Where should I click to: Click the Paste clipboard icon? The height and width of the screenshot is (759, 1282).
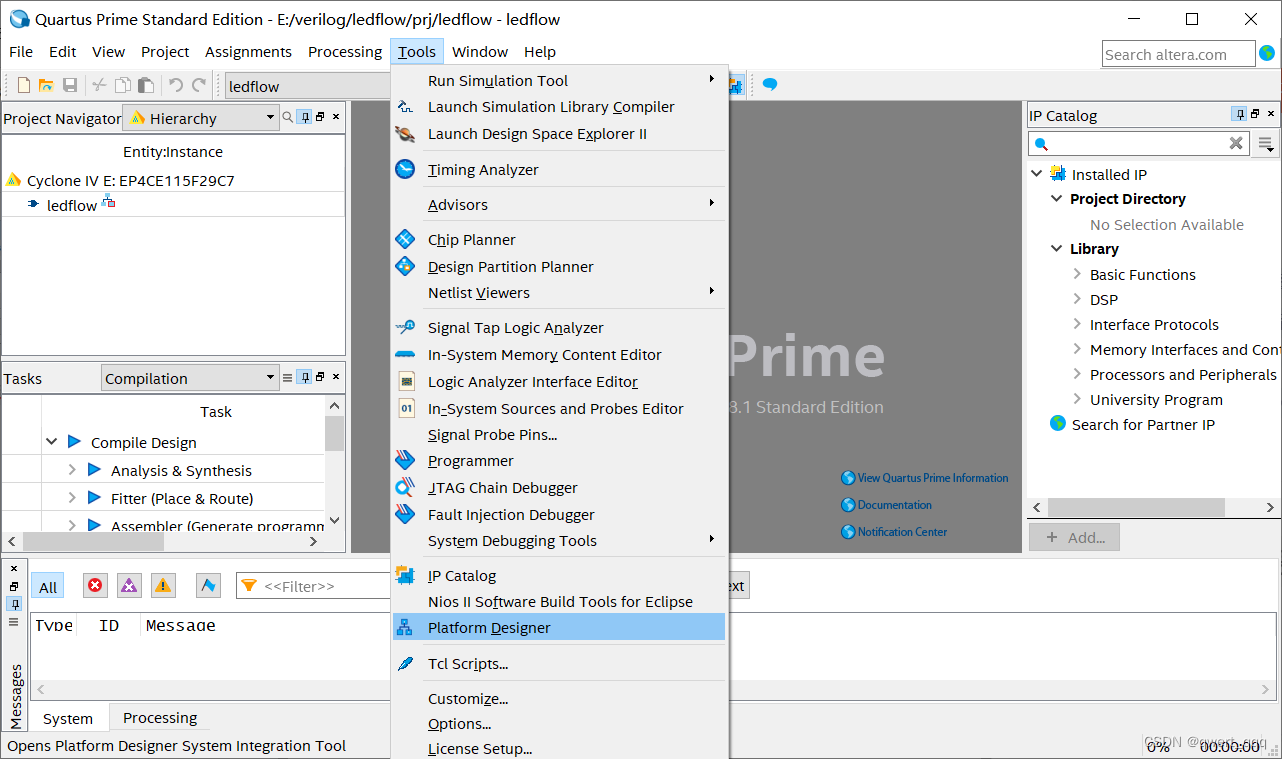tap(146, 86)
